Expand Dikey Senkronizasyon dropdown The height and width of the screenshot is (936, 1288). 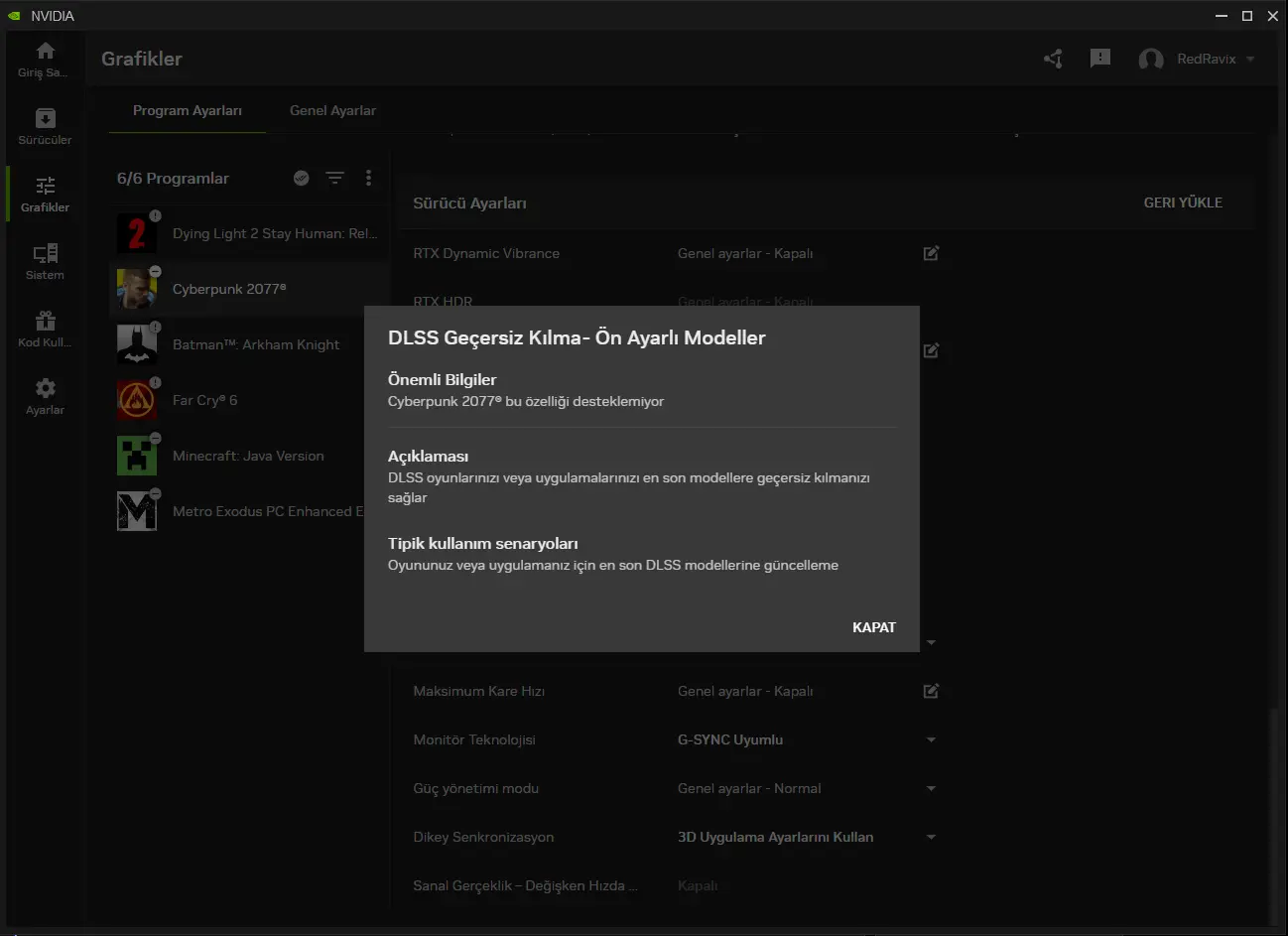pyautogui.click(x=931, y=837)
